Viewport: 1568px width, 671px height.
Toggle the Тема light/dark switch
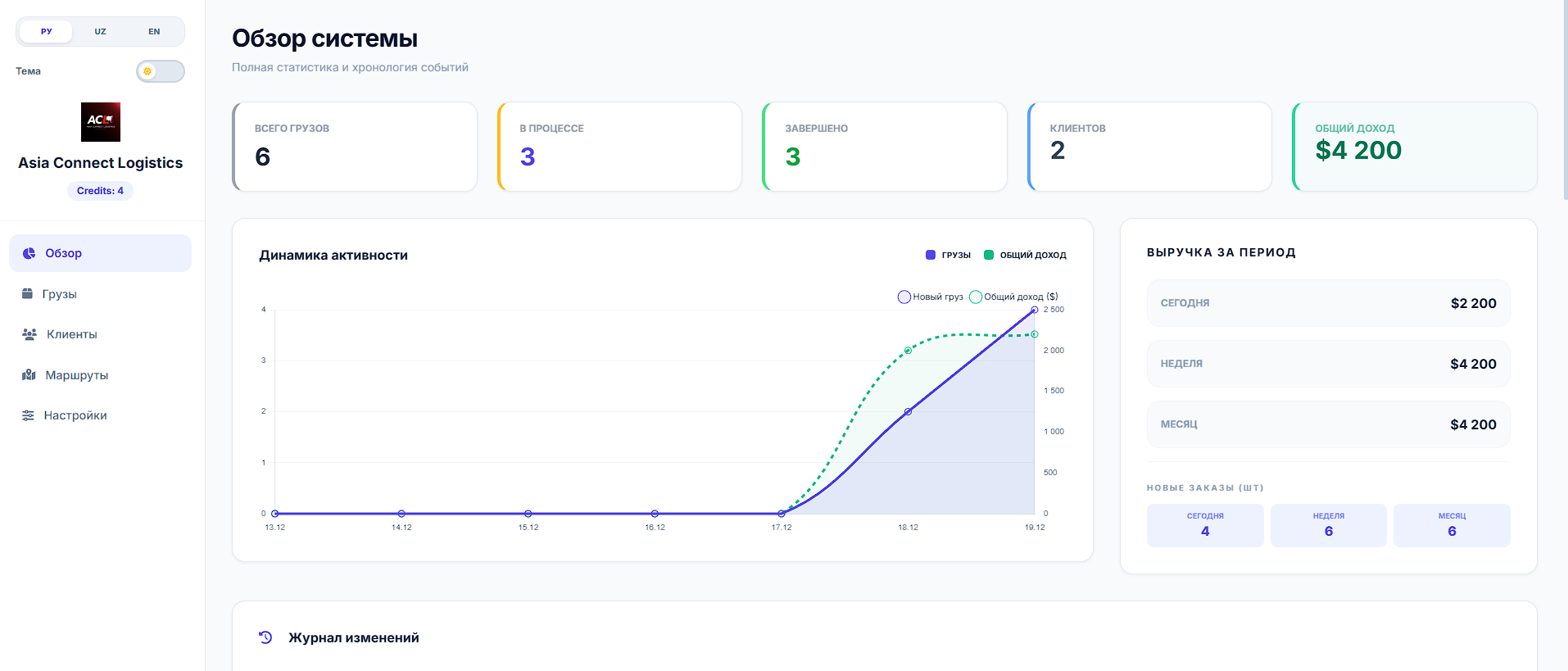tap(160, 71)
